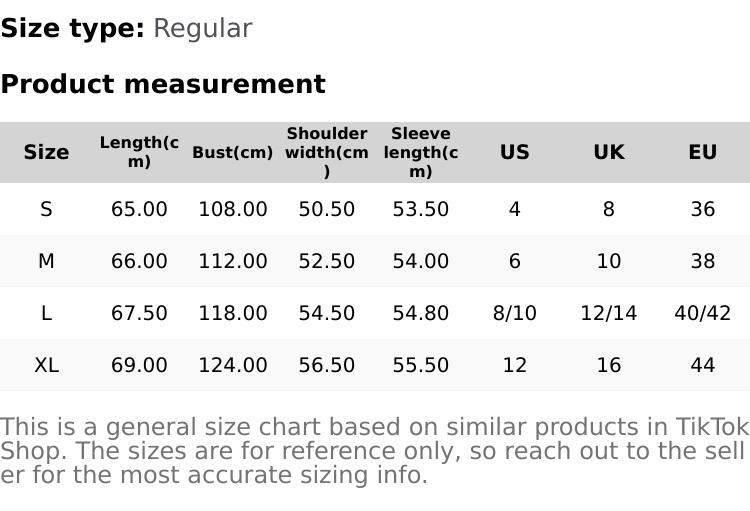Screen dimensions: 750x511
Task: Select the 40/42 EU size cell
Action: (x=703, y=313)
